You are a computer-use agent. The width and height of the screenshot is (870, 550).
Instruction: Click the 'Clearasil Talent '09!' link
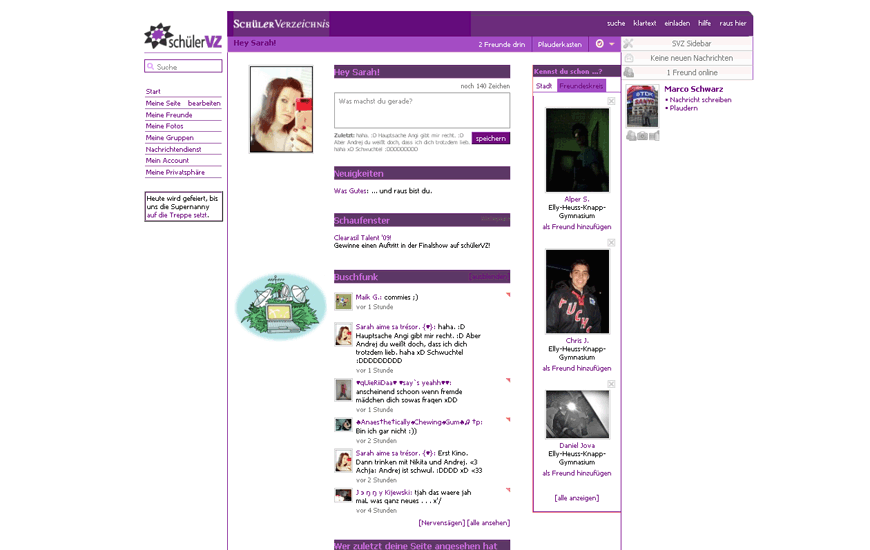(362, 238)
